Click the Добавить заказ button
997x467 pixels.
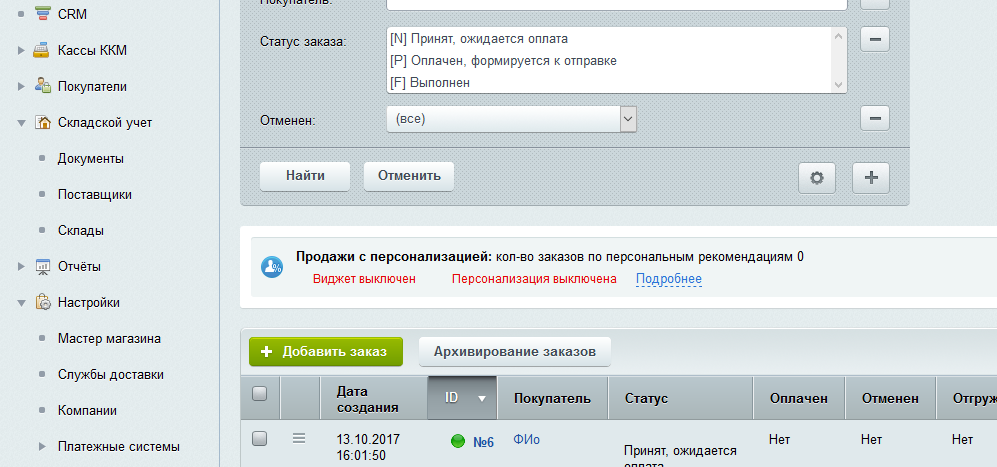point(325,351)
